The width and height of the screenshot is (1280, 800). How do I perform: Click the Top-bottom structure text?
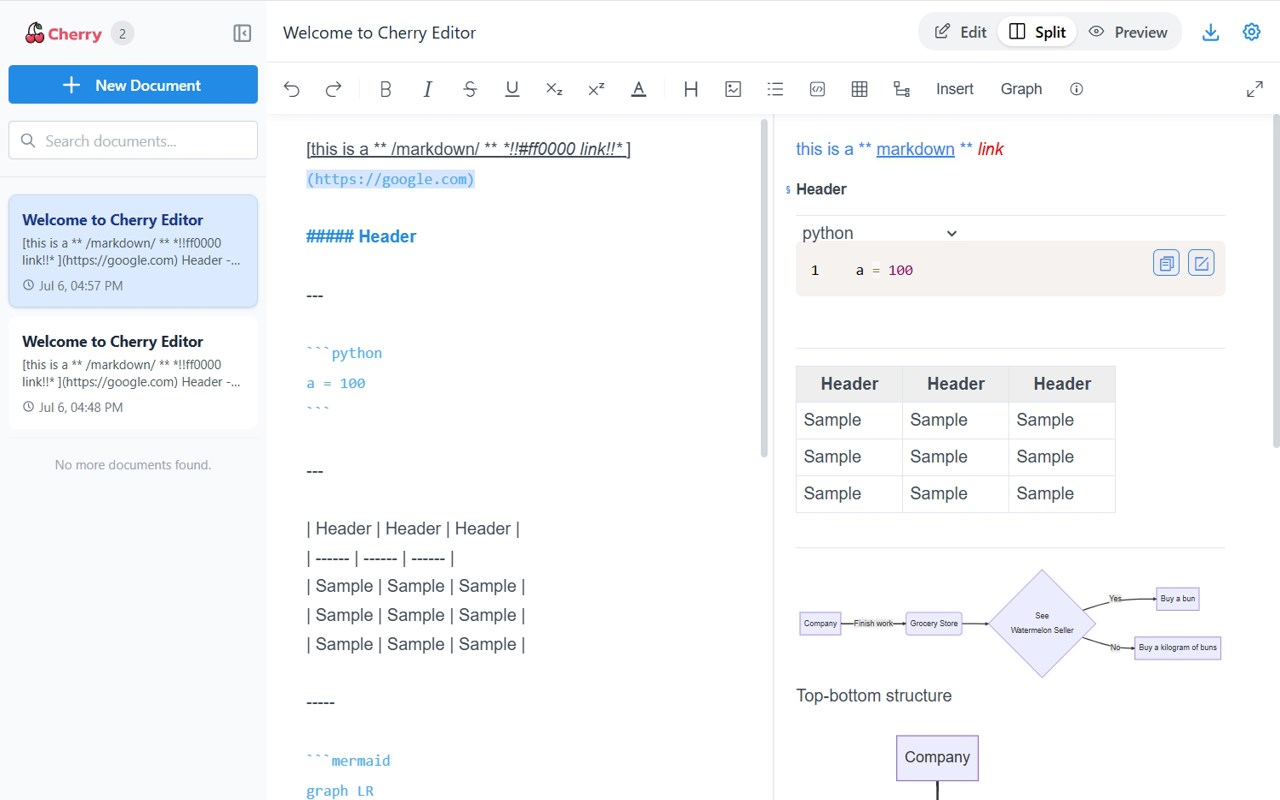[x=874, y=696]
